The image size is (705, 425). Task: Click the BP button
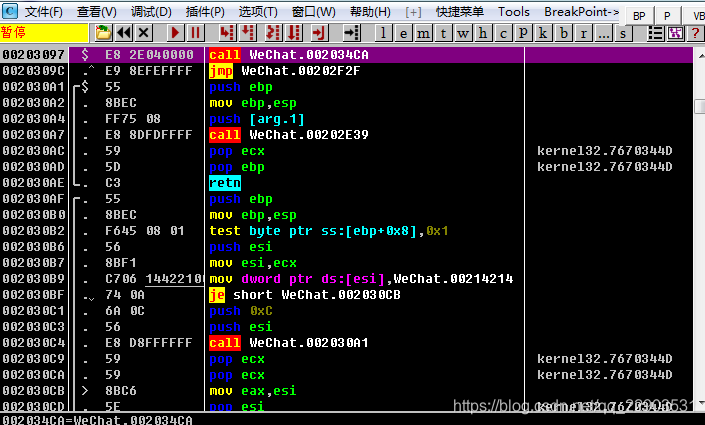click(639, 16)
